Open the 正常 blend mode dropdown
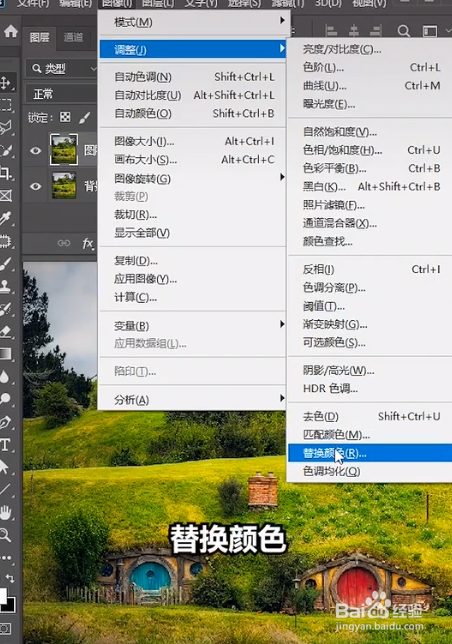 click(62, 94)
